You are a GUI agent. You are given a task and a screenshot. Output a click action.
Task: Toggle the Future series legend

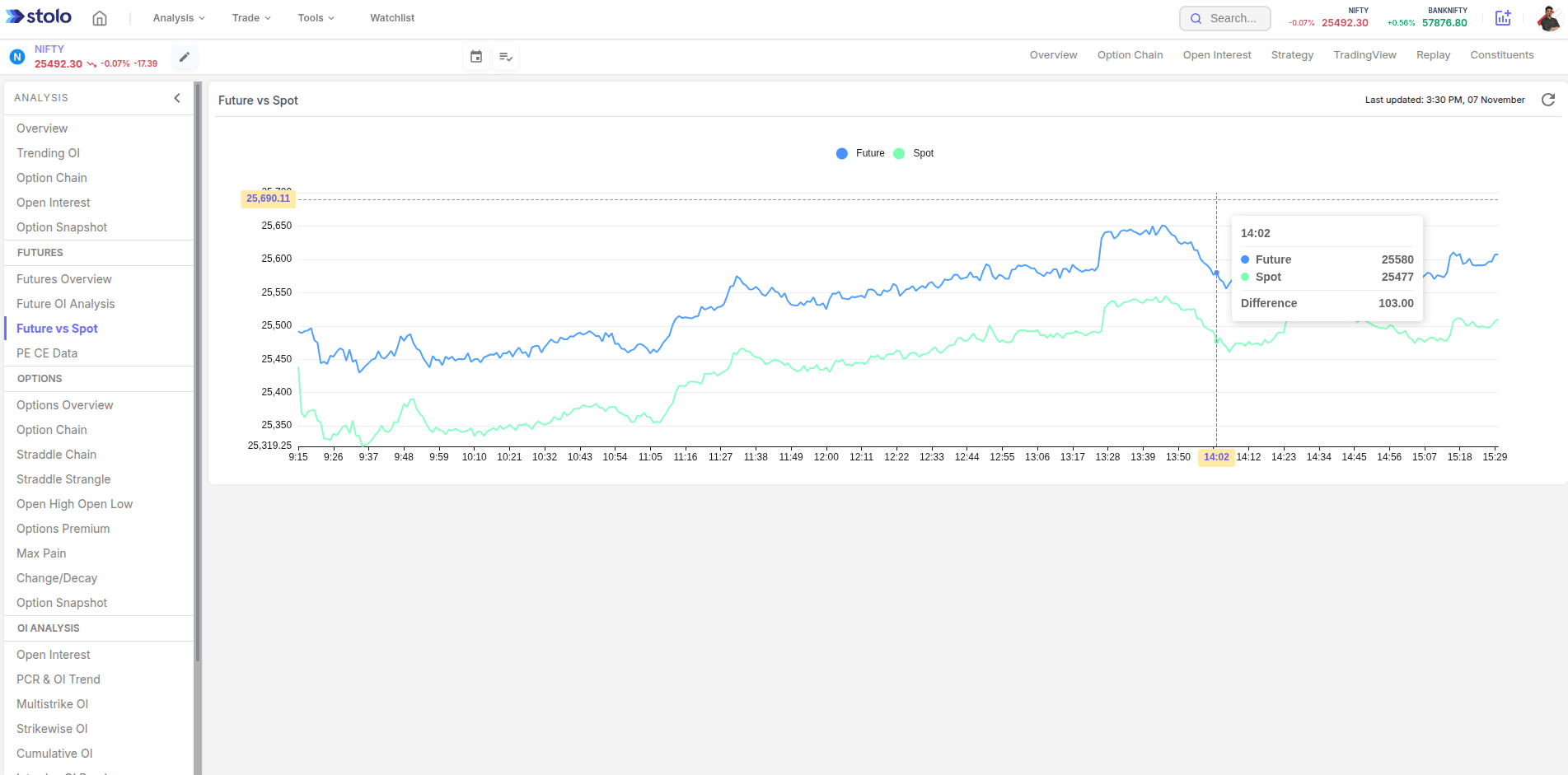coord(860,153)
